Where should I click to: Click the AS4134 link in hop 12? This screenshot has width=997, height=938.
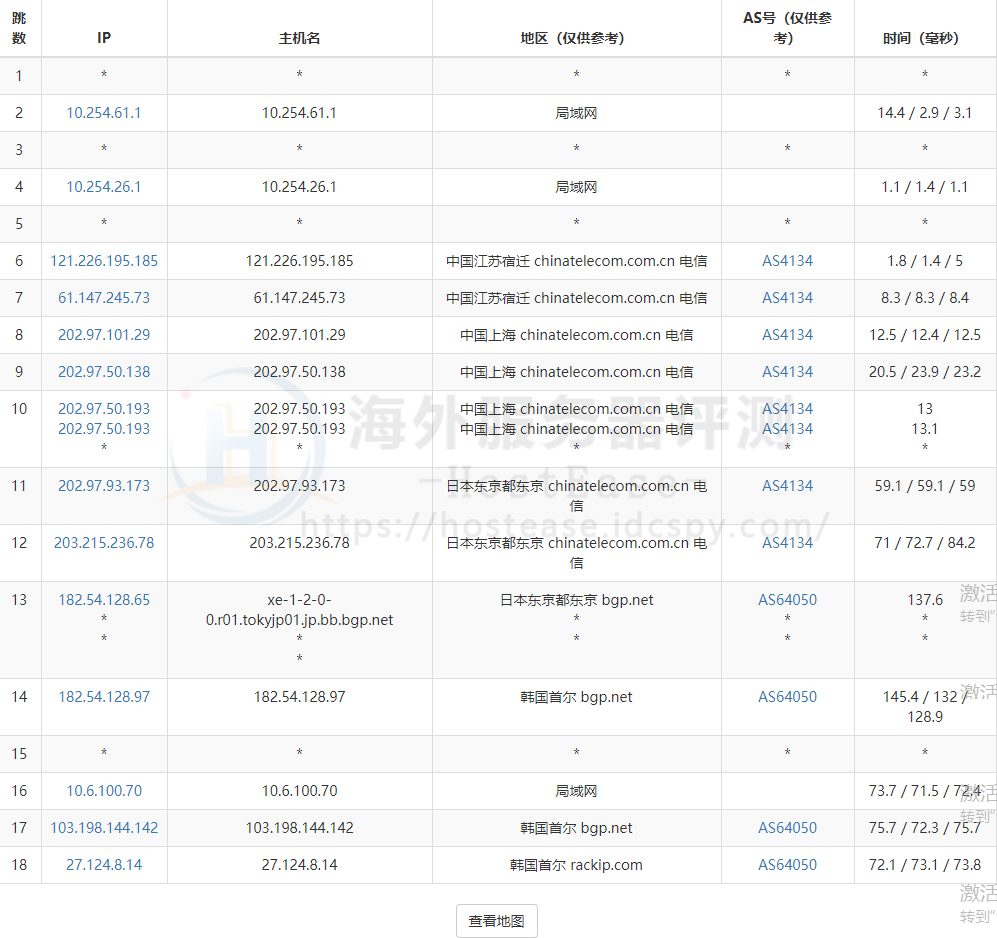click(787, 543)
